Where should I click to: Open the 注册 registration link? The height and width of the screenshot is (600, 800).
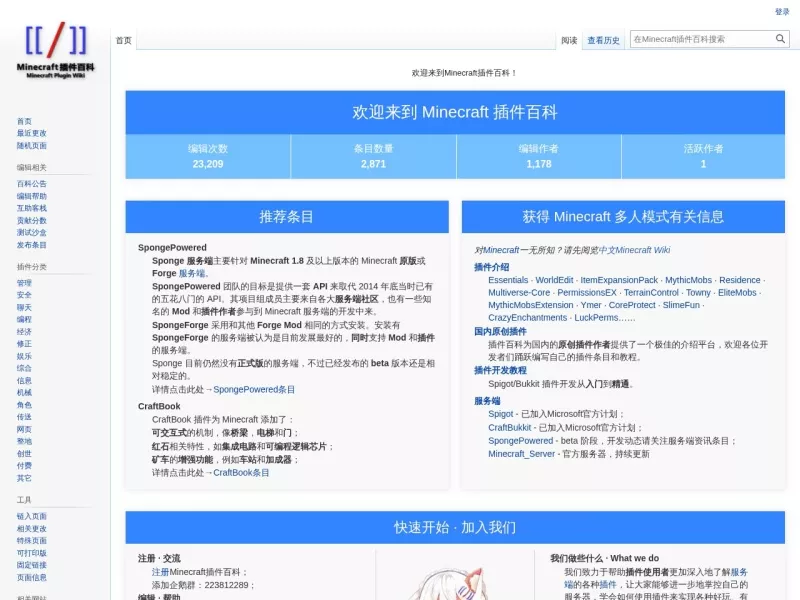pos(160,572)
